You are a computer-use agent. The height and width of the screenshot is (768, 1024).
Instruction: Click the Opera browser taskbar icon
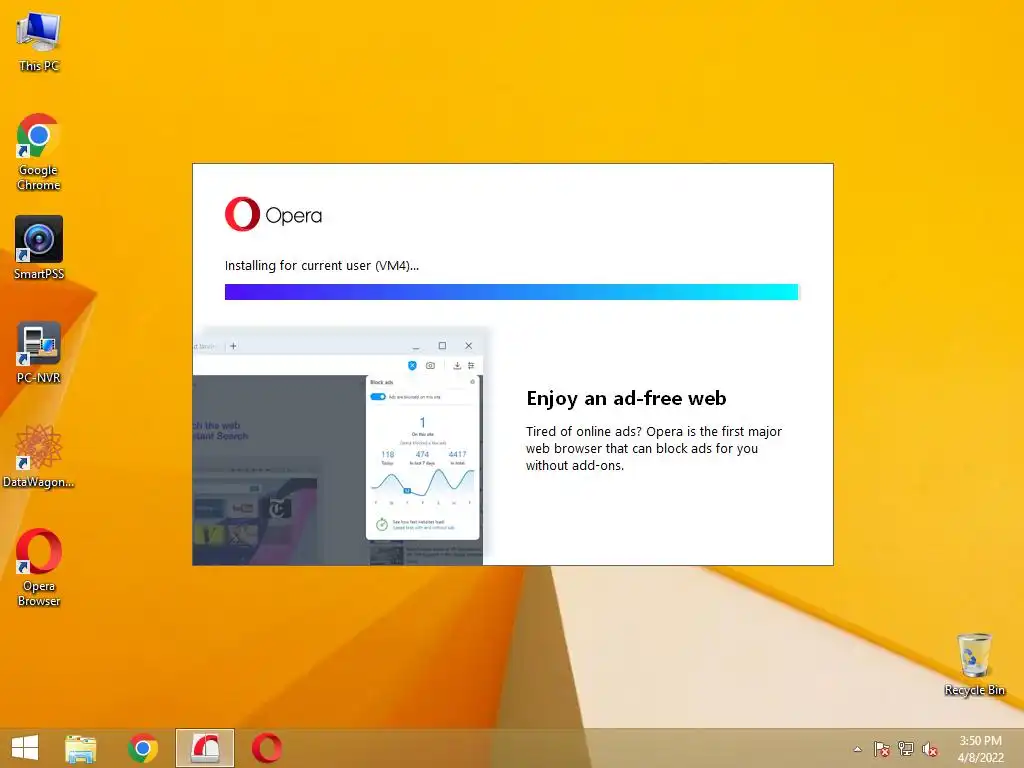click(267, 748)
